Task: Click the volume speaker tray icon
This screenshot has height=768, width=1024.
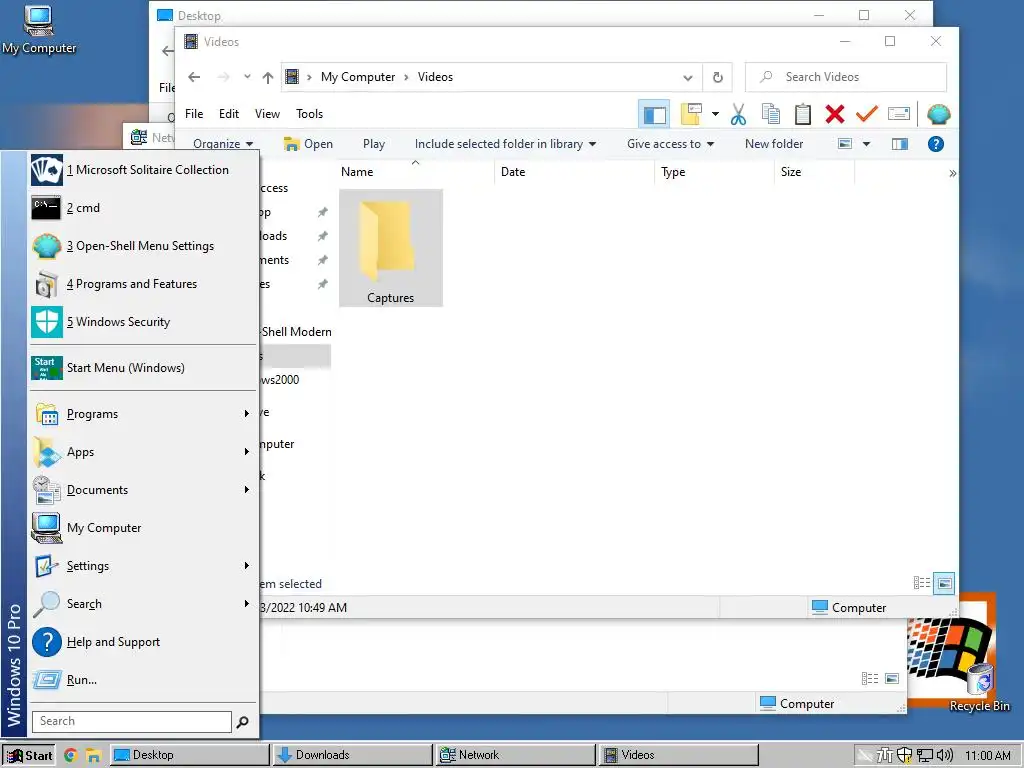Action: (x=945, y=755)
